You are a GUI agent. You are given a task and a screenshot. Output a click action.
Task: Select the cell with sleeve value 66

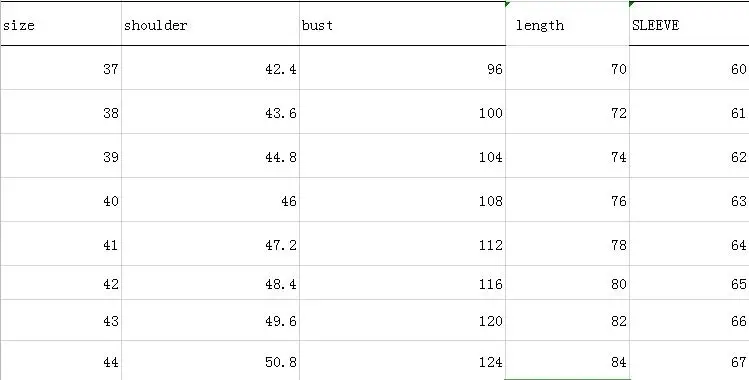point(689,320)
